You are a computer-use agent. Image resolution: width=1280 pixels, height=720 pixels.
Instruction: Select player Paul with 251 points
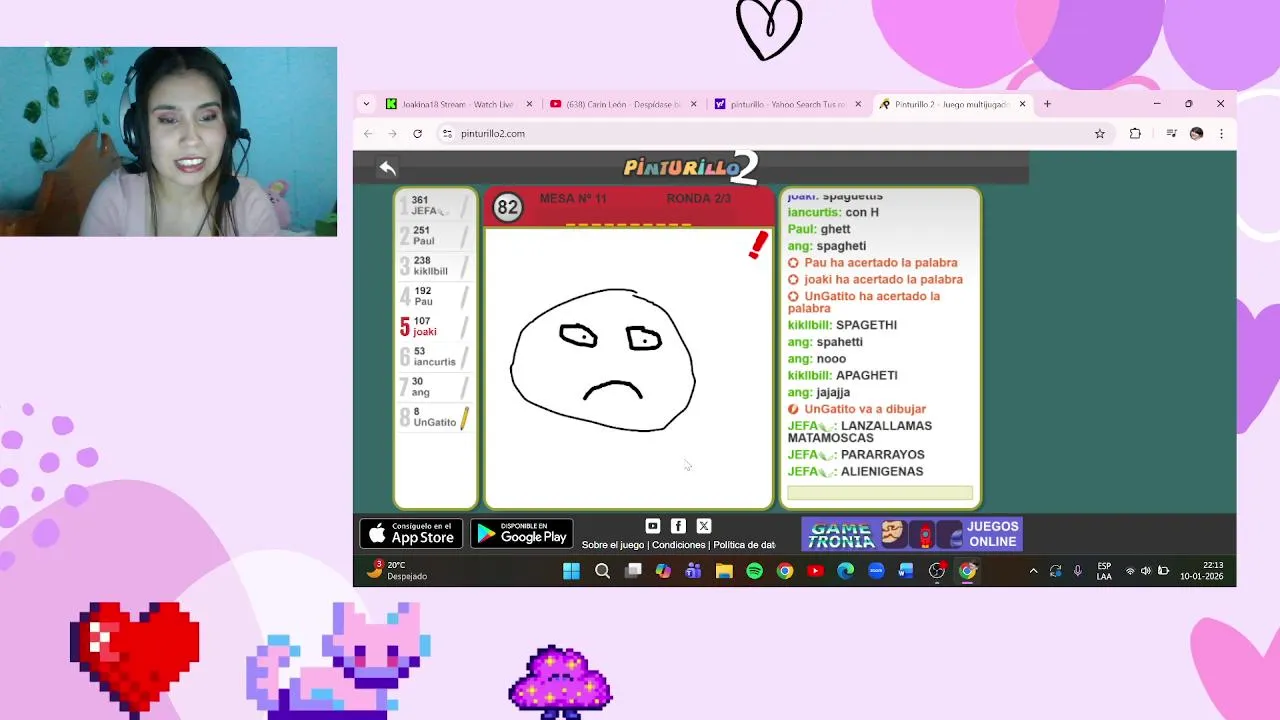coord(435,236)
